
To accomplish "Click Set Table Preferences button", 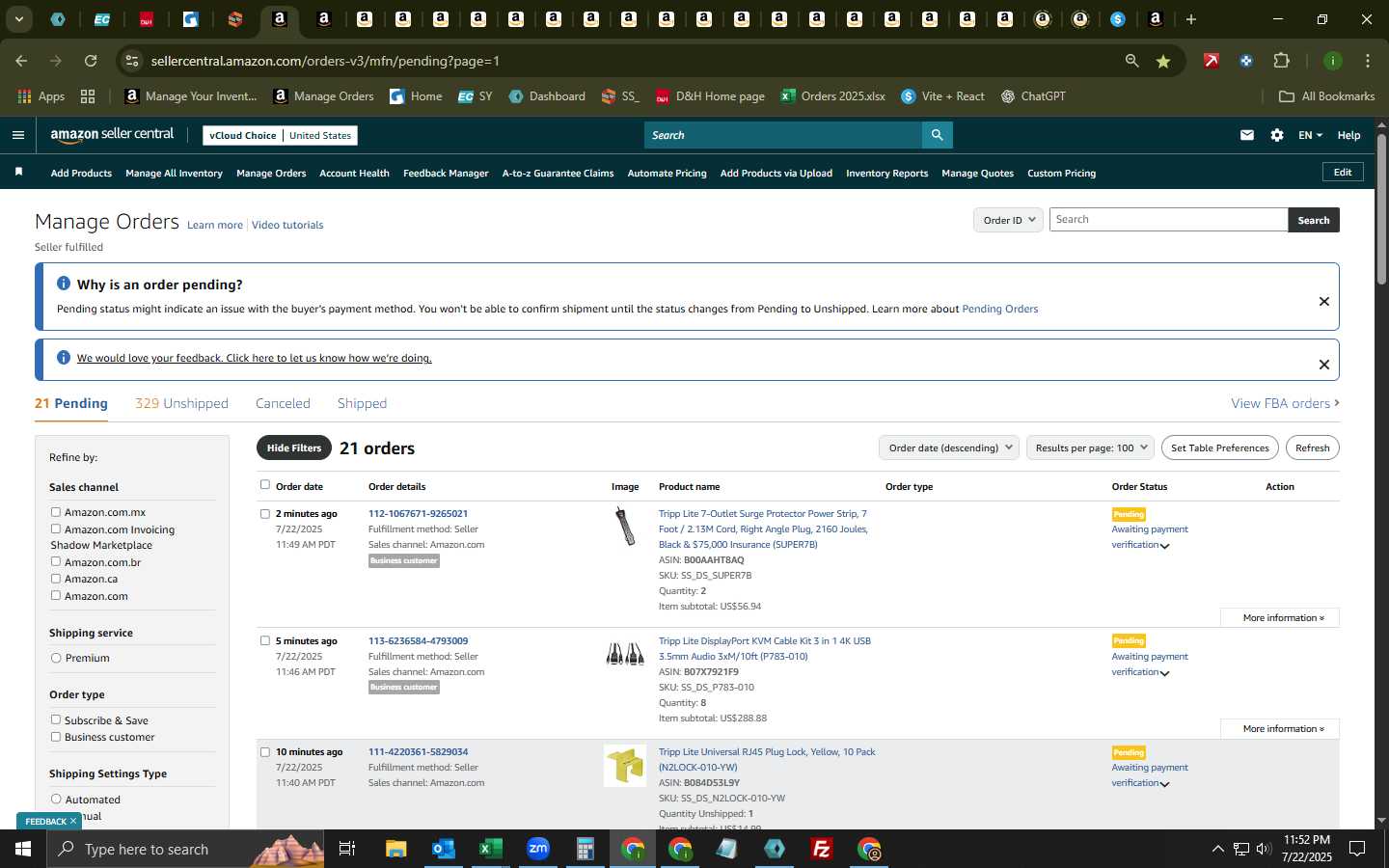I will [x=1219, y=448].
